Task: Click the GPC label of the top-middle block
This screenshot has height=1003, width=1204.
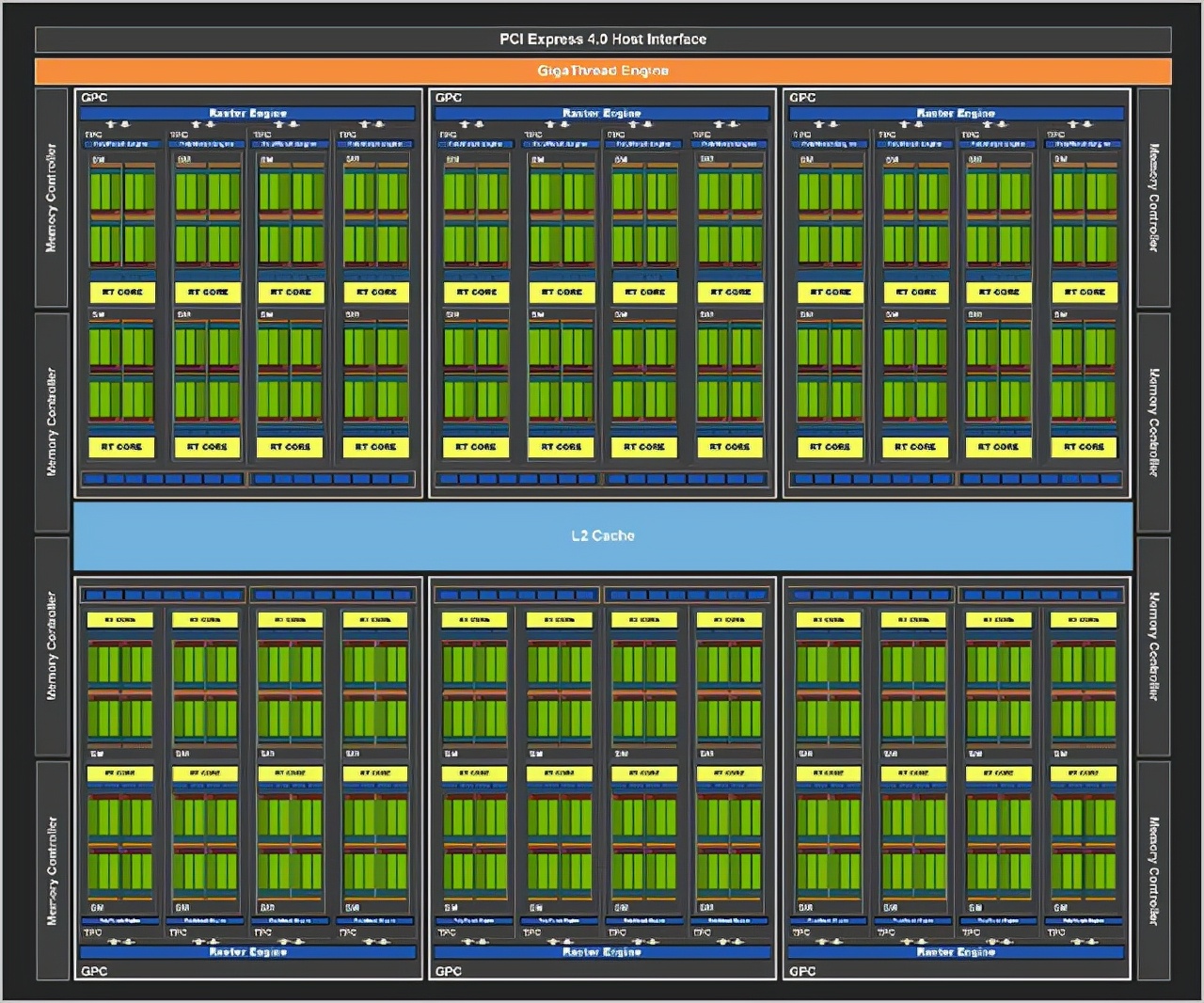Action: 449,98
